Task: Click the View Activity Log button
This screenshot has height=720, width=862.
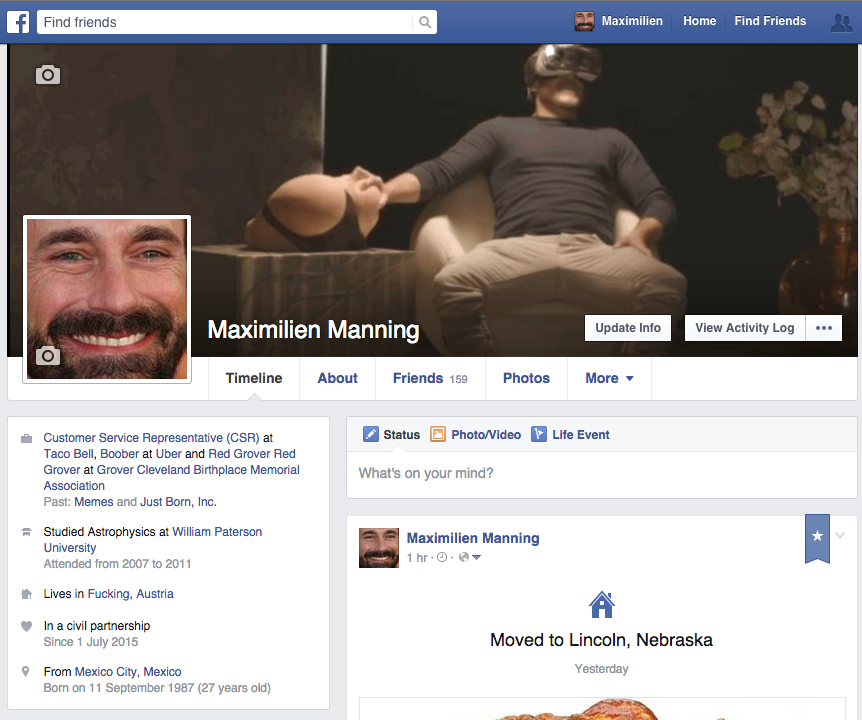Action: click(745, 328)
